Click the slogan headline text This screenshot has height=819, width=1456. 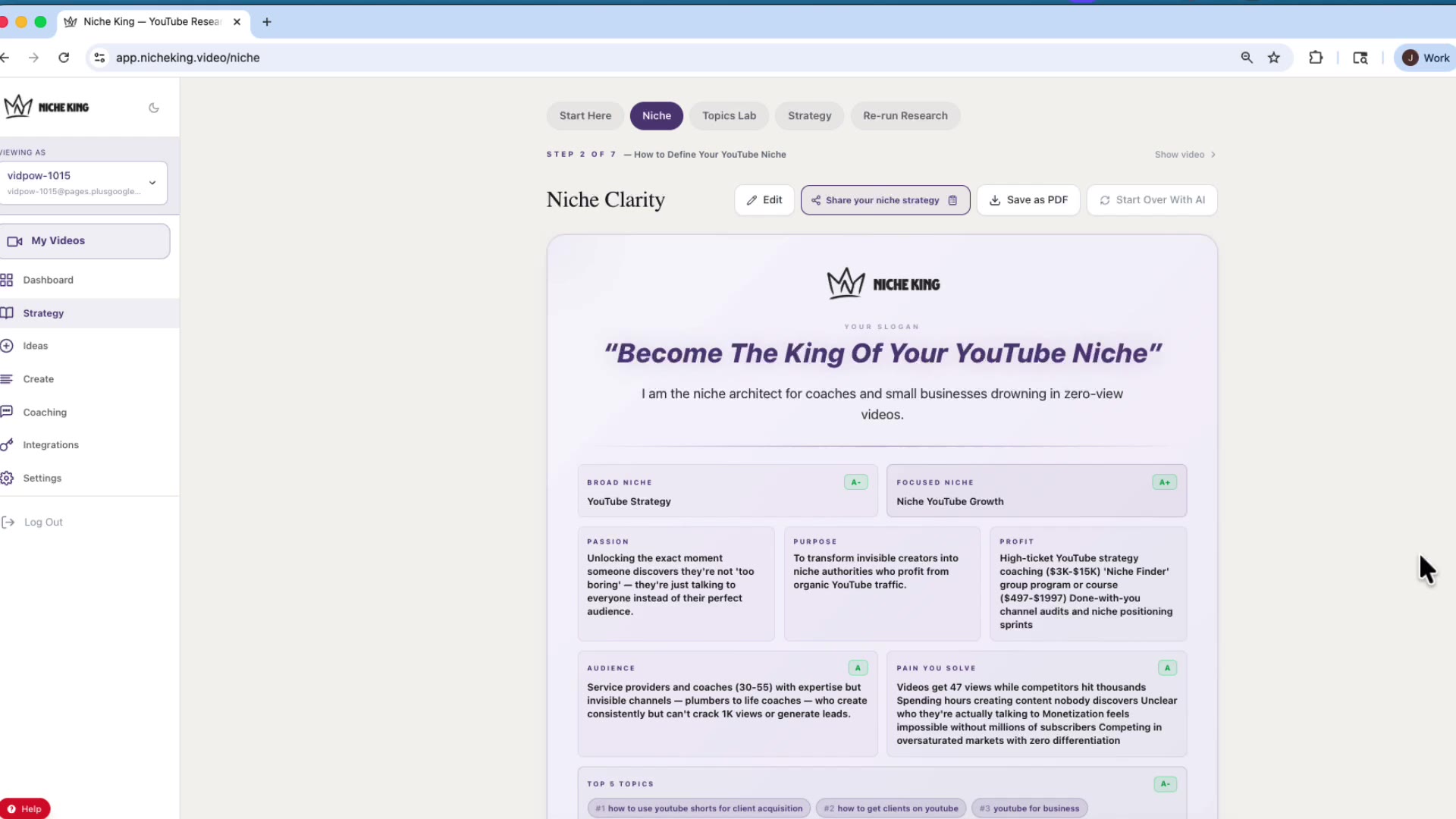[x=882, y=353]
